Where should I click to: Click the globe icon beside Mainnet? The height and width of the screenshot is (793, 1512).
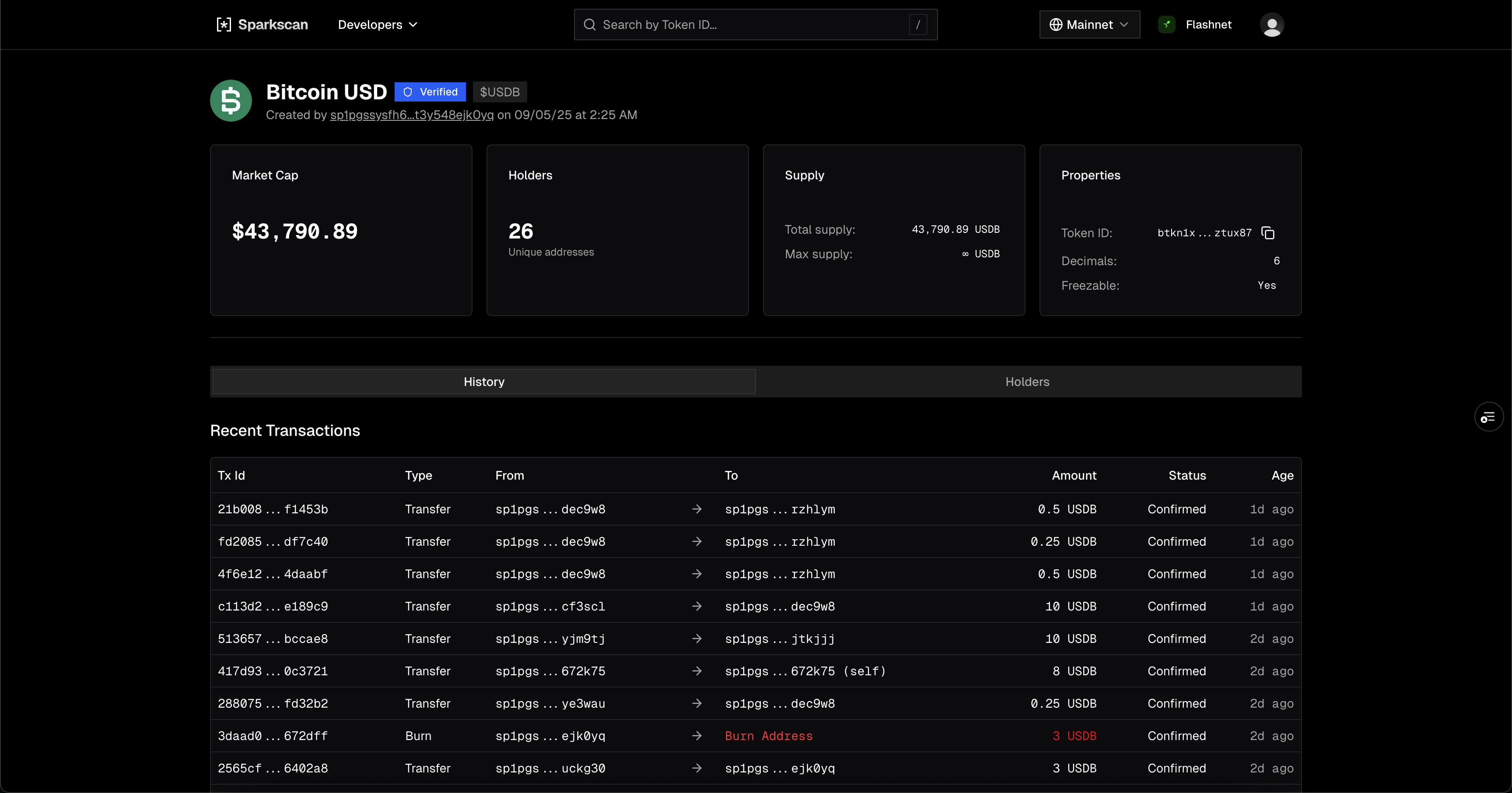coord(1055,25)
